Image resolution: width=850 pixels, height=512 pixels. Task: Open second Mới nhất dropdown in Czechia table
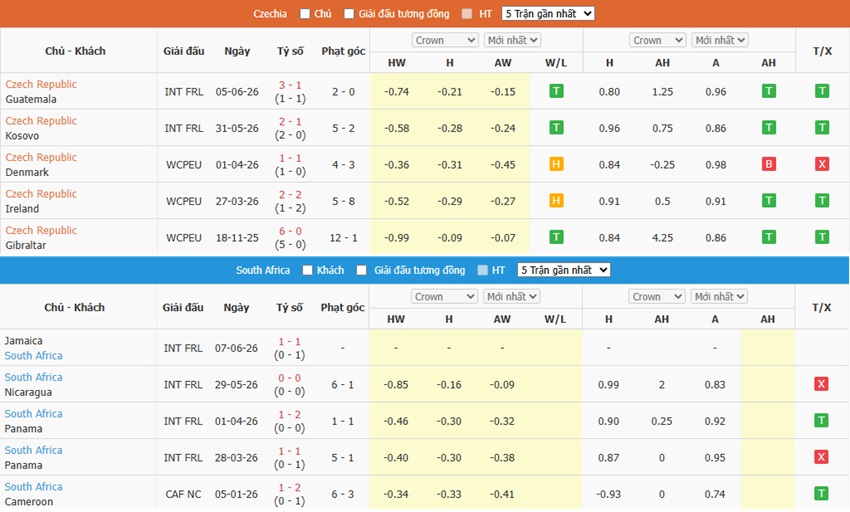click(x=720, y=40)
